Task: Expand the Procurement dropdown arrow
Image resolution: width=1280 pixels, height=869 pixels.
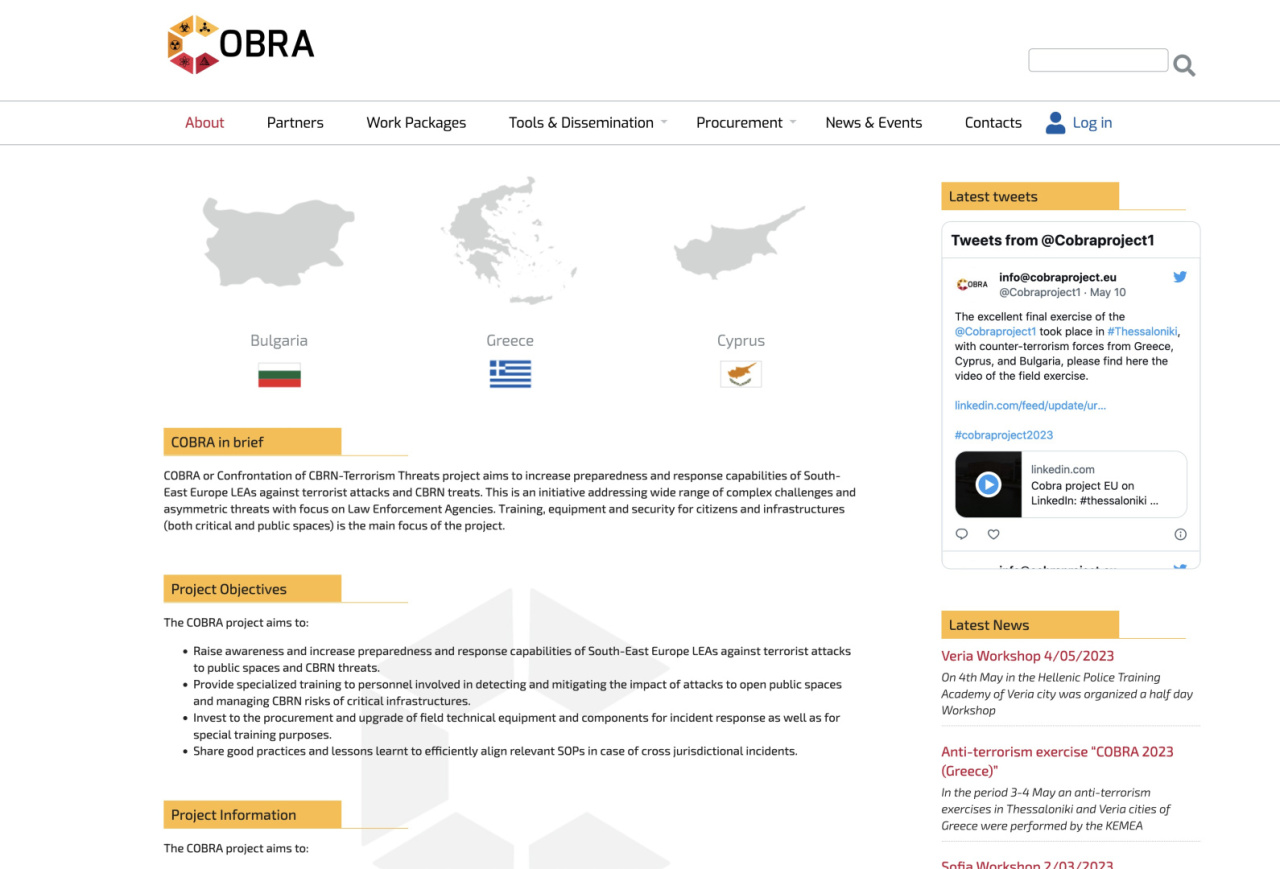Action: (793, 123)
